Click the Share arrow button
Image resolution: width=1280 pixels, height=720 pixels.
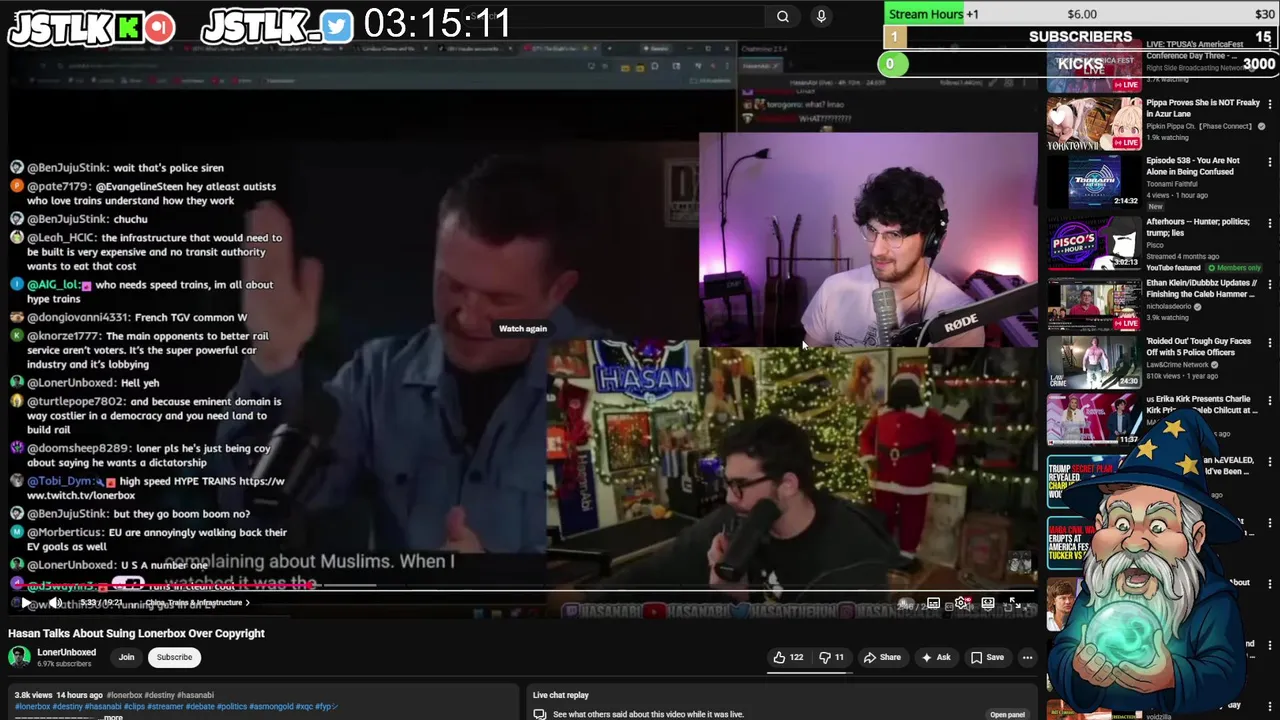881,657
